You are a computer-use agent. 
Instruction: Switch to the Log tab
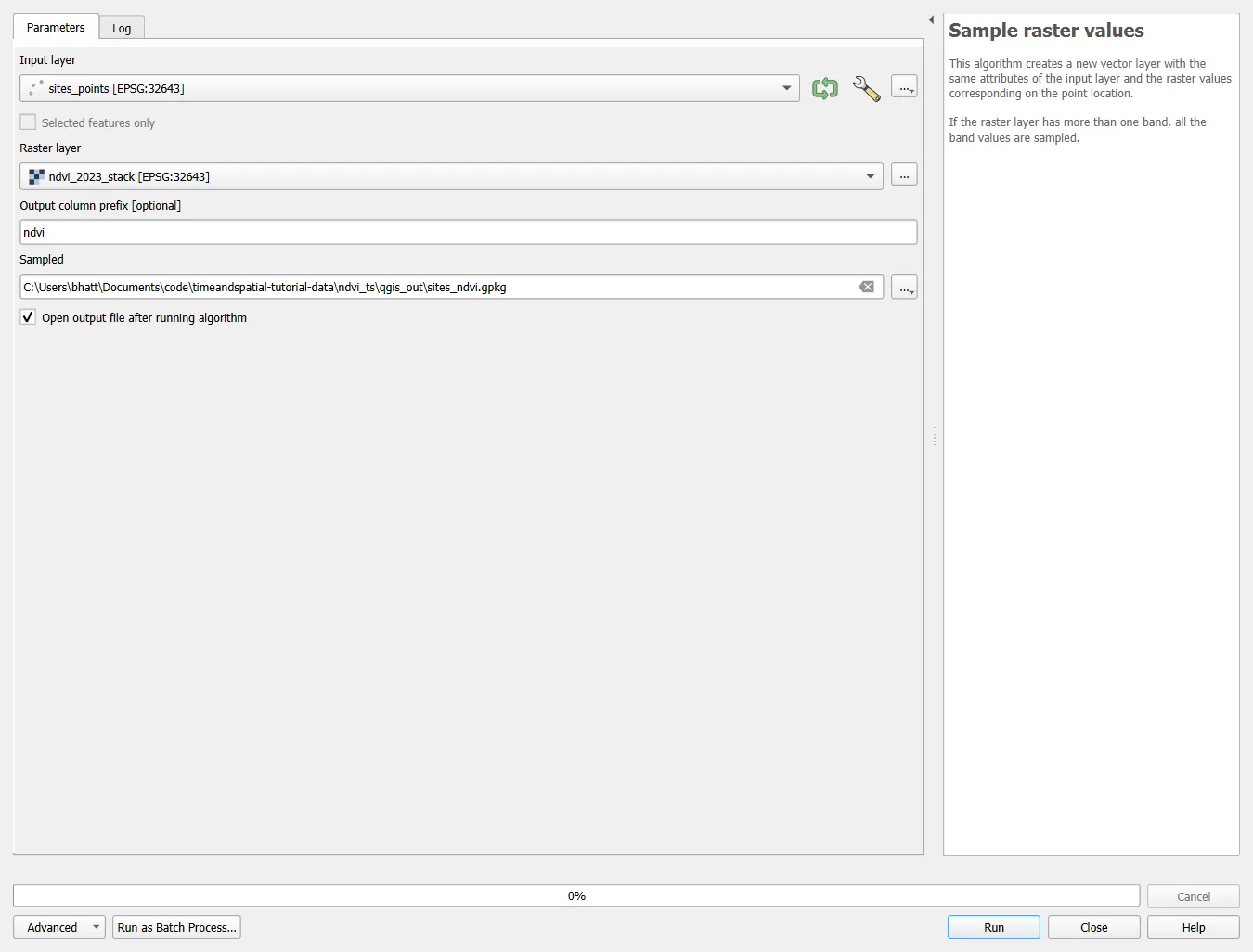(122, 28)
